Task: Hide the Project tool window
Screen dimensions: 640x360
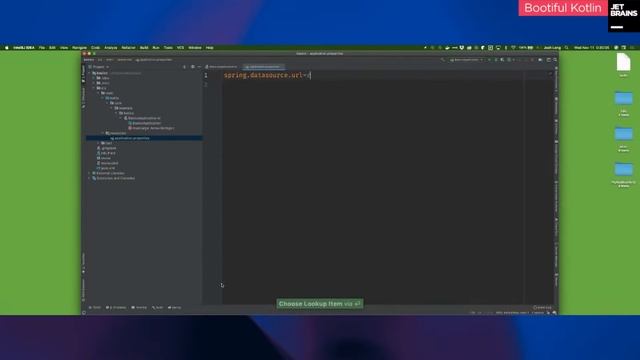Action: pyautogui.click(x=199, y=67)
